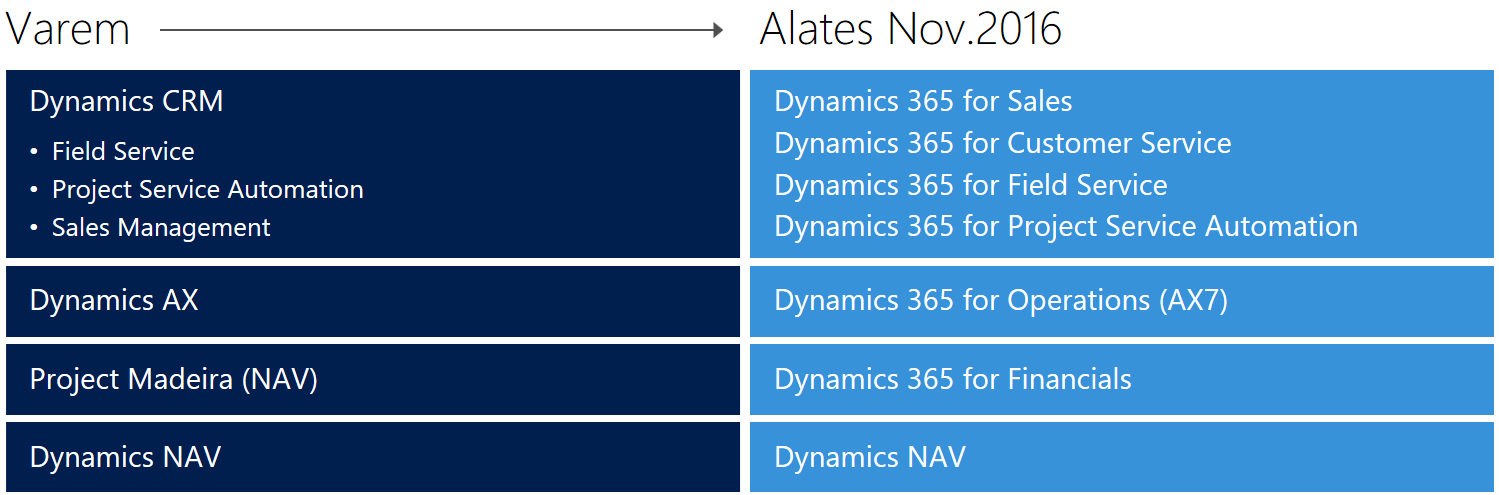Click the Dynamics 365 for Financials box
The image size is (1499, 495).
click(x=1122, y=380)
